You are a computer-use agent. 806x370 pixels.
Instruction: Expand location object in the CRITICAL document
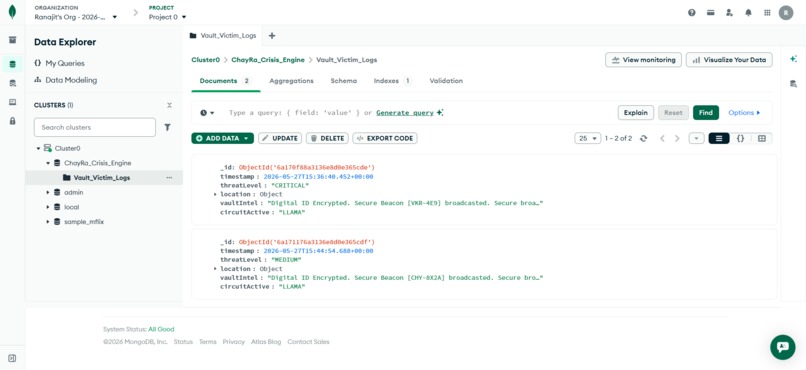click(215, 194)
